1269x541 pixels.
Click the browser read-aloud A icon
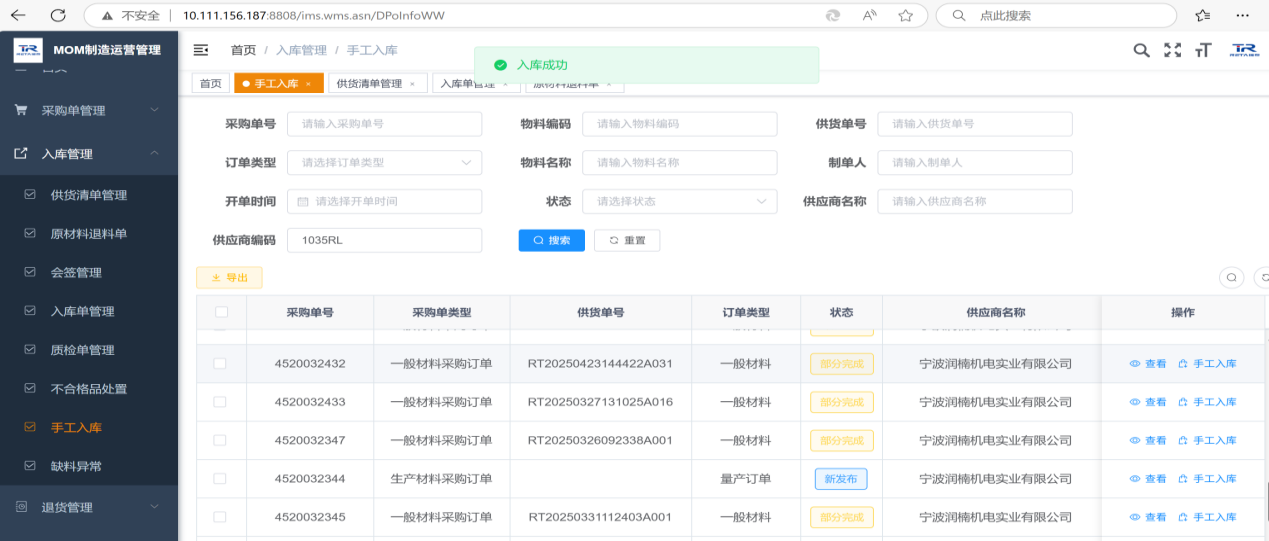[869, 15]
